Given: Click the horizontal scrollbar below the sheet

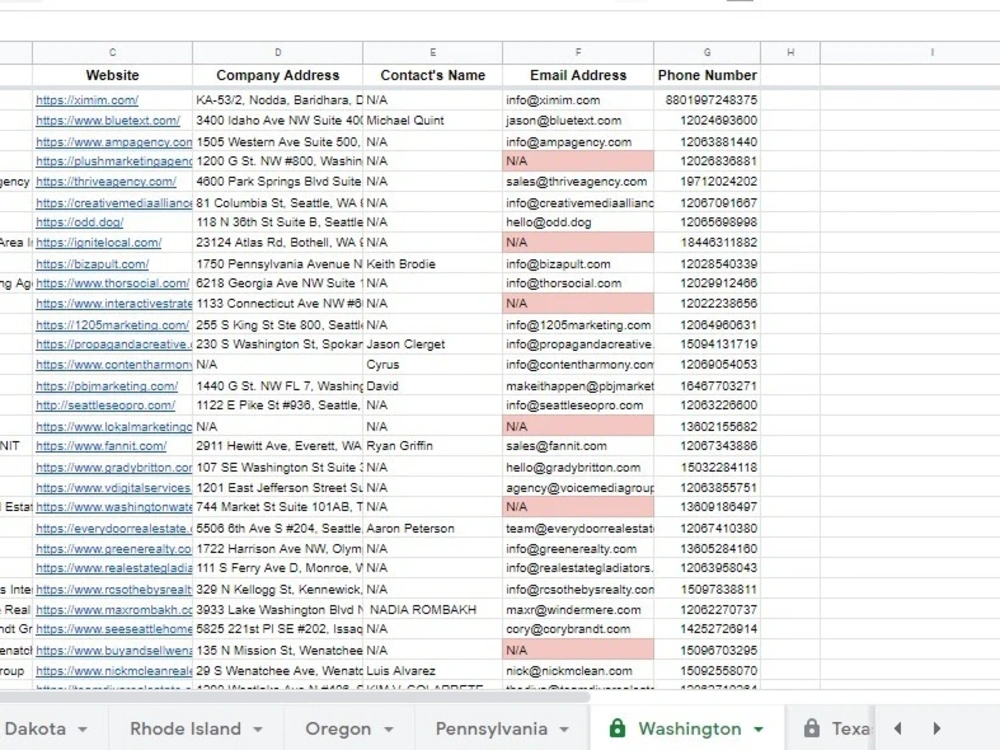Looking at the screenshot, I should [x=295, y=697].
